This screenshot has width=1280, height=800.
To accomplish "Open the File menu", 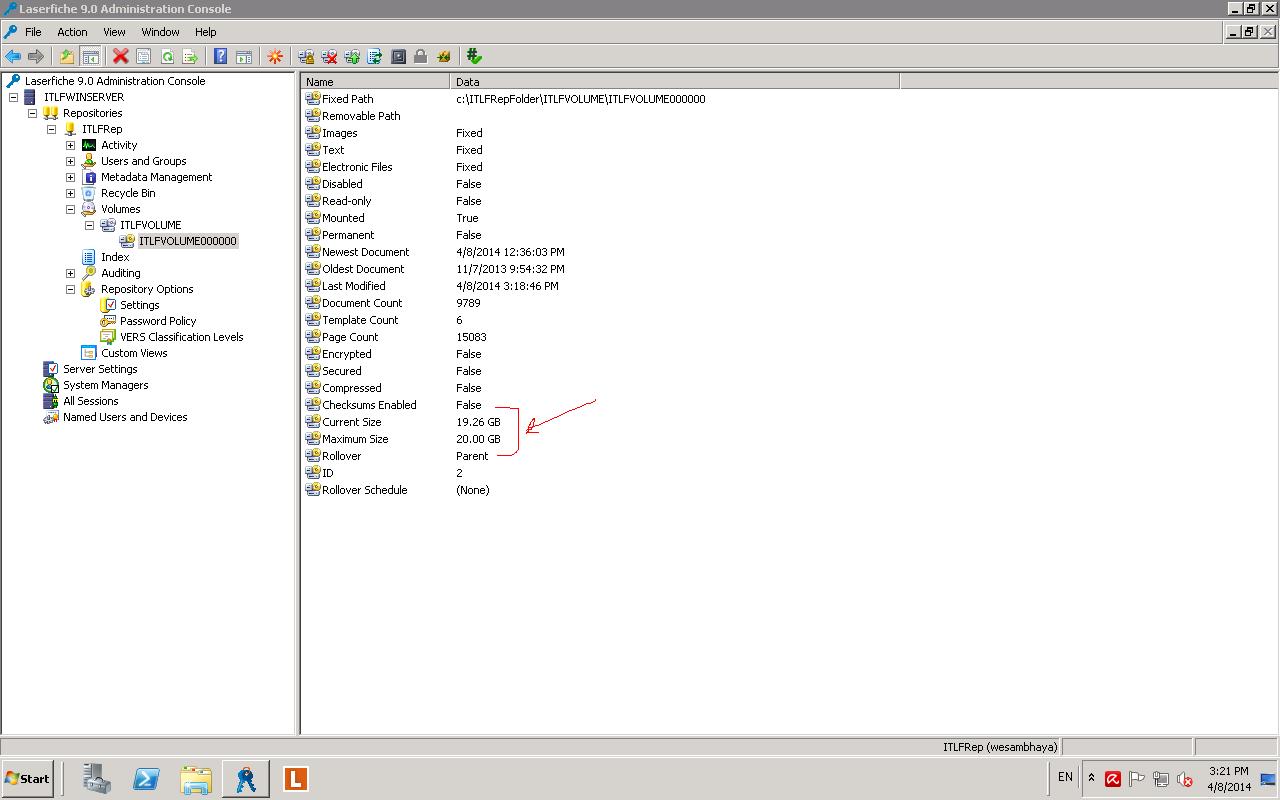I will pos(33,32).
